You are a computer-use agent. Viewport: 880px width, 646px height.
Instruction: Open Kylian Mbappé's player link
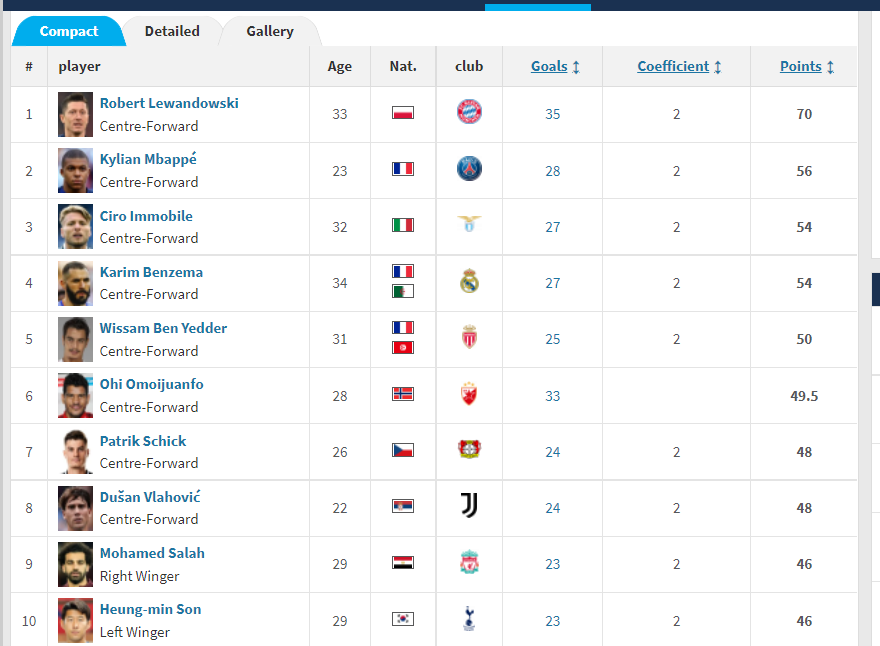[148, 159]
